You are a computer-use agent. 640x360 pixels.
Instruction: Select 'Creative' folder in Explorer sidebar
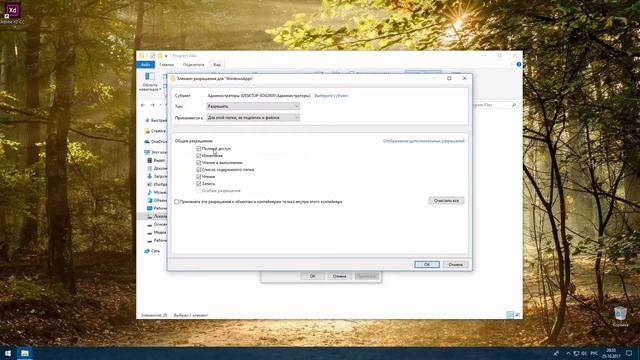point(156,131)
